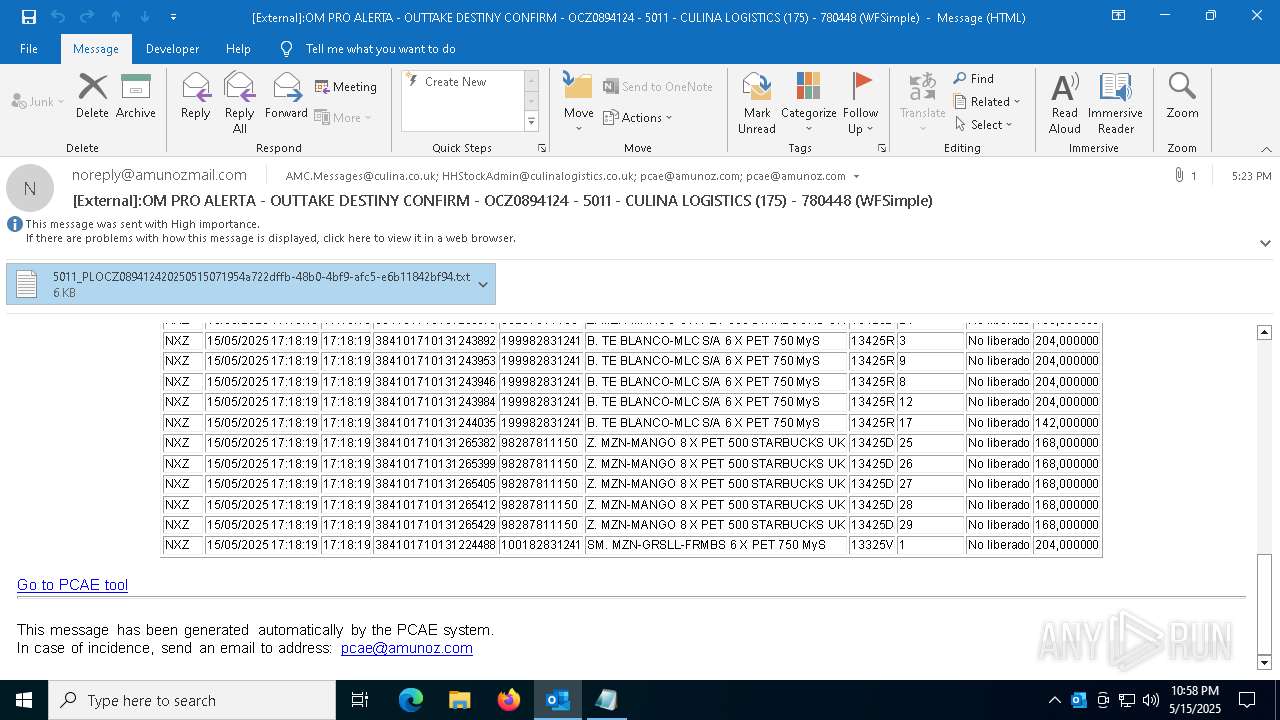Click the attachment paperclip count
The height and width of the screenshot is (720, 1280).
[x=1185, y=176]
